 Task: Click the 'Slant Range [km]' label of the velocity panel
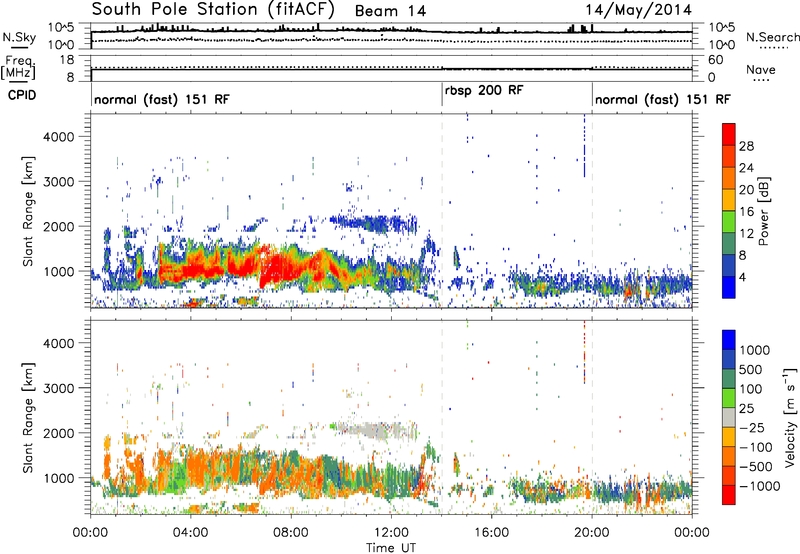(28, 417)
